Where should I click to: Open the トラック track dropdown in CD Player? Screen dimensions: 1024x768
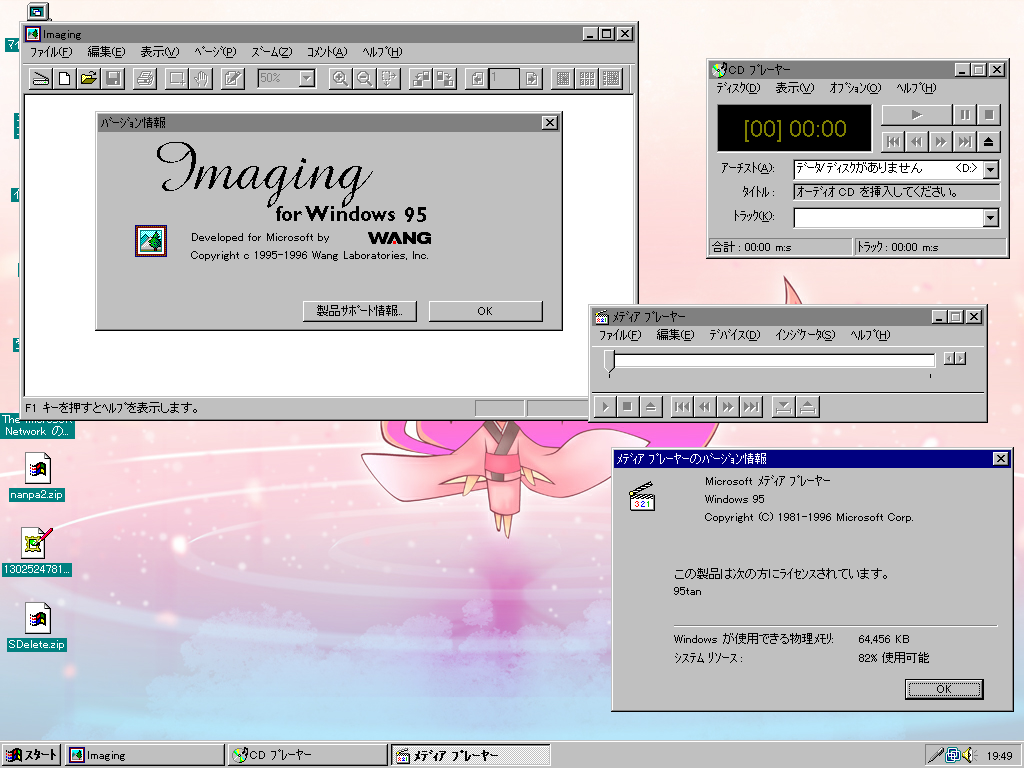991,217
